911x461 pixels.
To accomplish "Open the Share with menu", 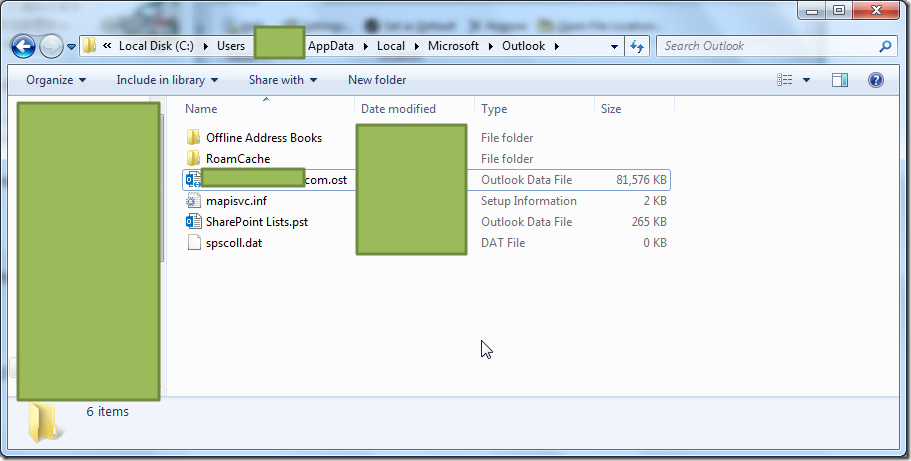I will (283, 80).
